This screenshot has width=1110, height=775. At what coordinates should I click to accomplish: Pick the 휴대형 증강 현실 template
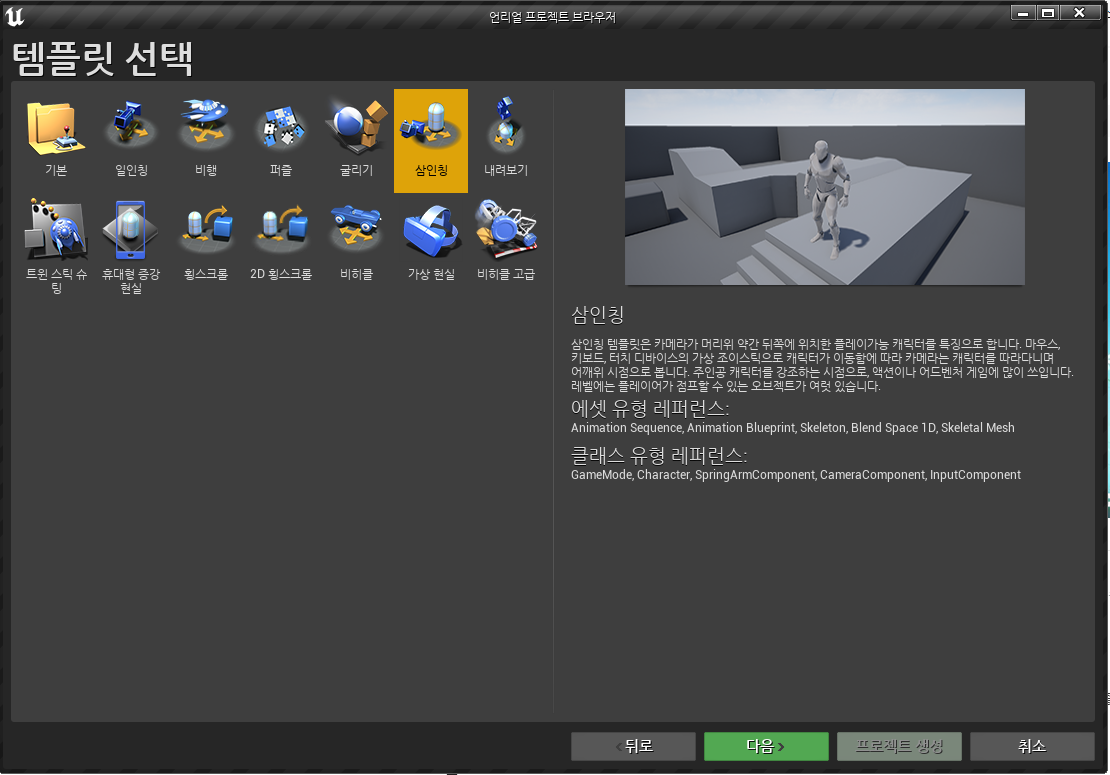click(x=131, y=246)
